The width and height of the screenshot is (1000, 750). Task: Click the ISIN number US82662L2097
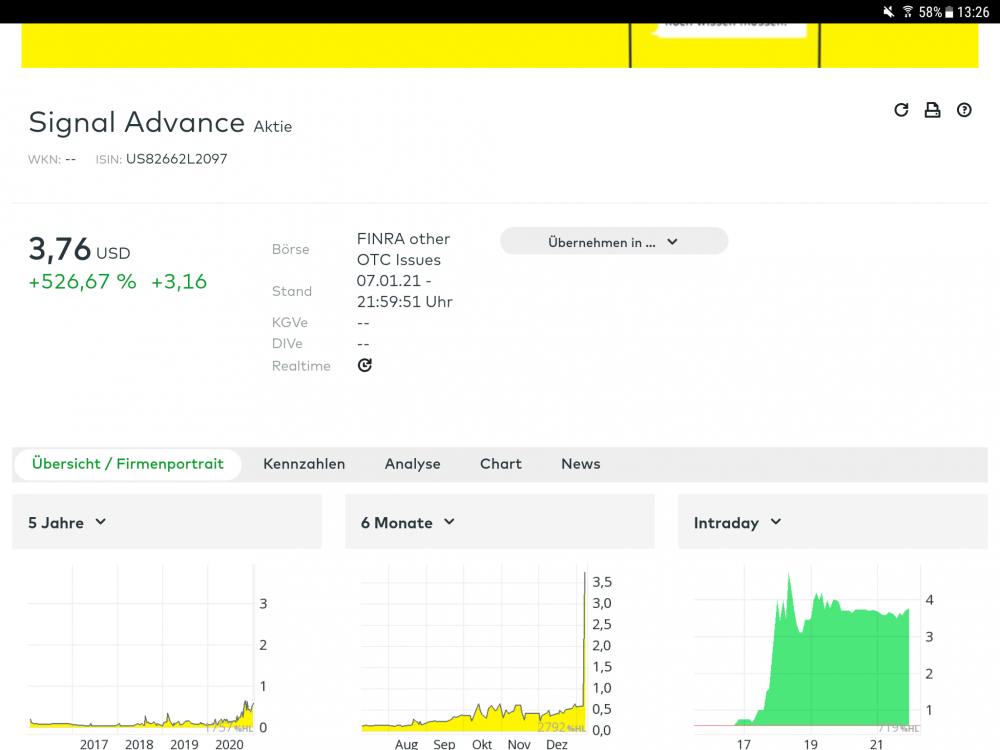tap(177, 159)
